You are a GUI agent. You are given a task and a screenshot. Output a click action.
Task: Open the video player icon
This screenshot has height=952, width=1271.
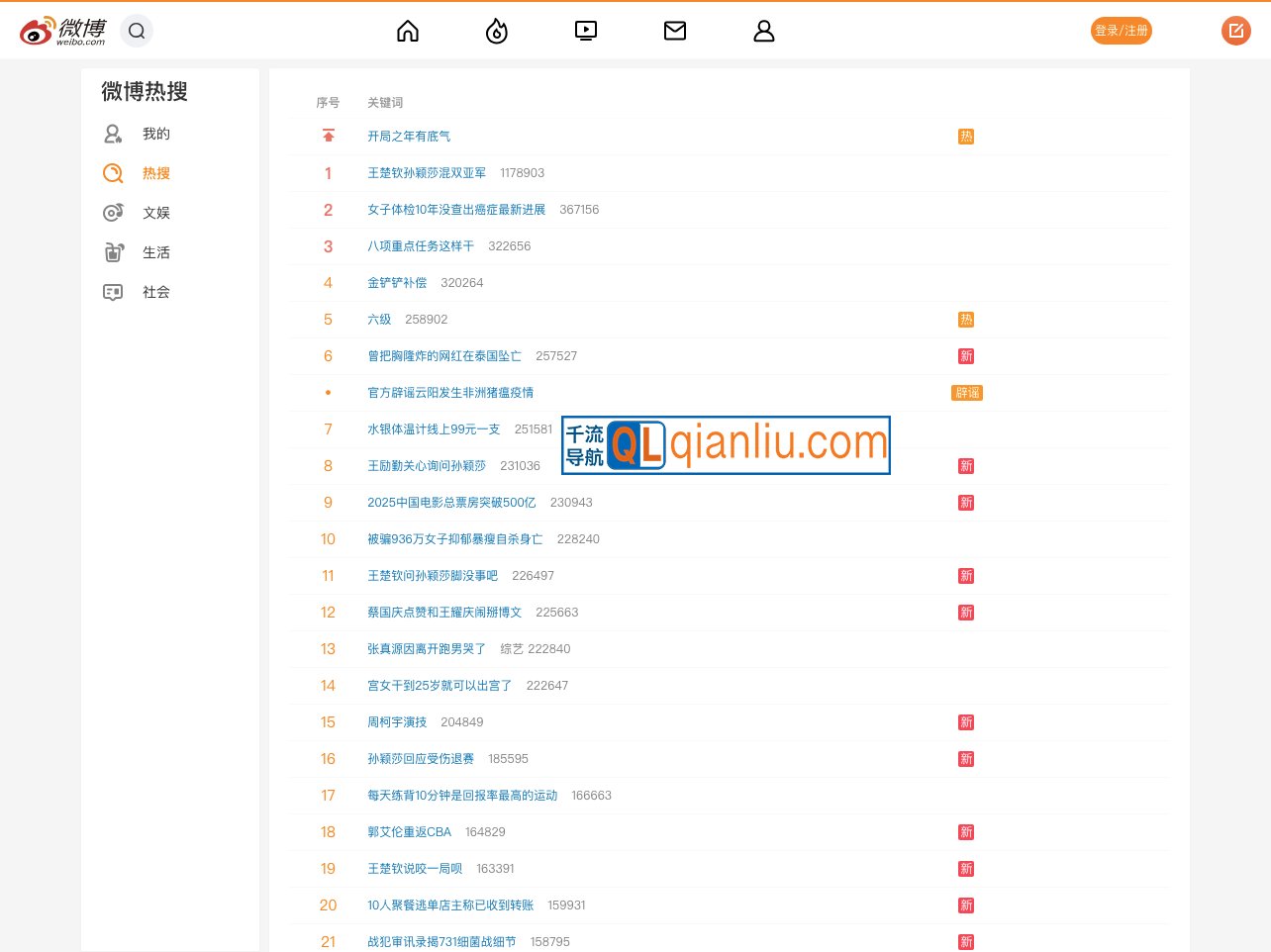(x=586, y=32)
